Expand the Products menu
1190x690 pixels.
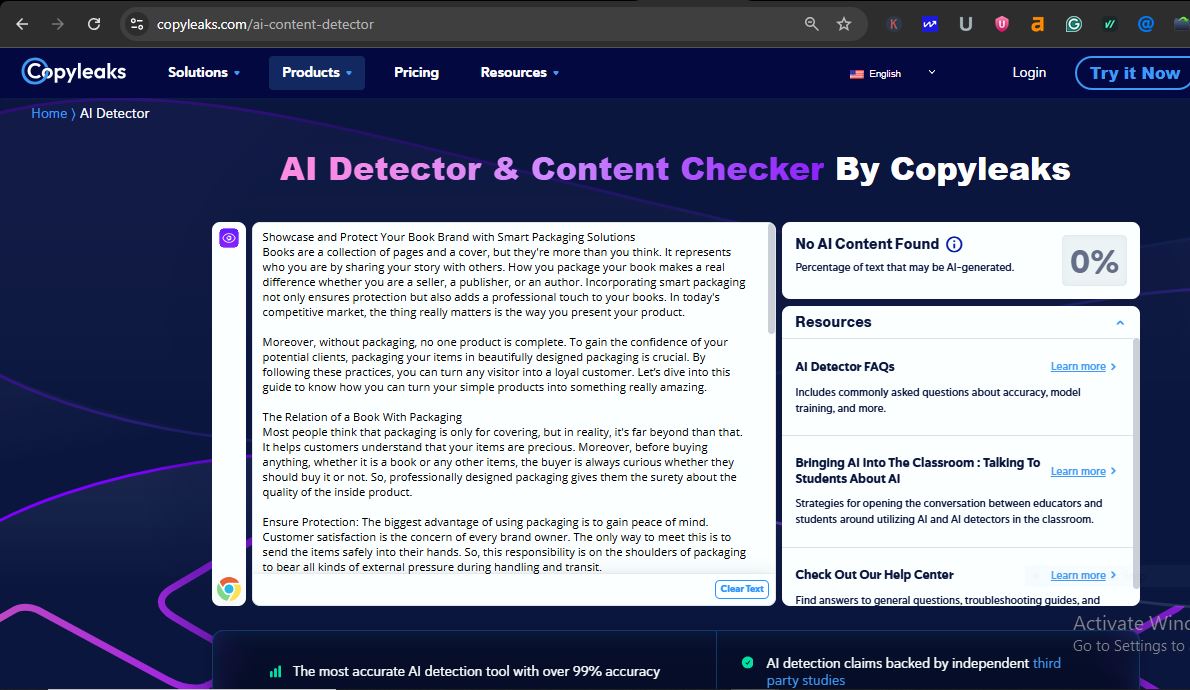click(x=316, y=72)
